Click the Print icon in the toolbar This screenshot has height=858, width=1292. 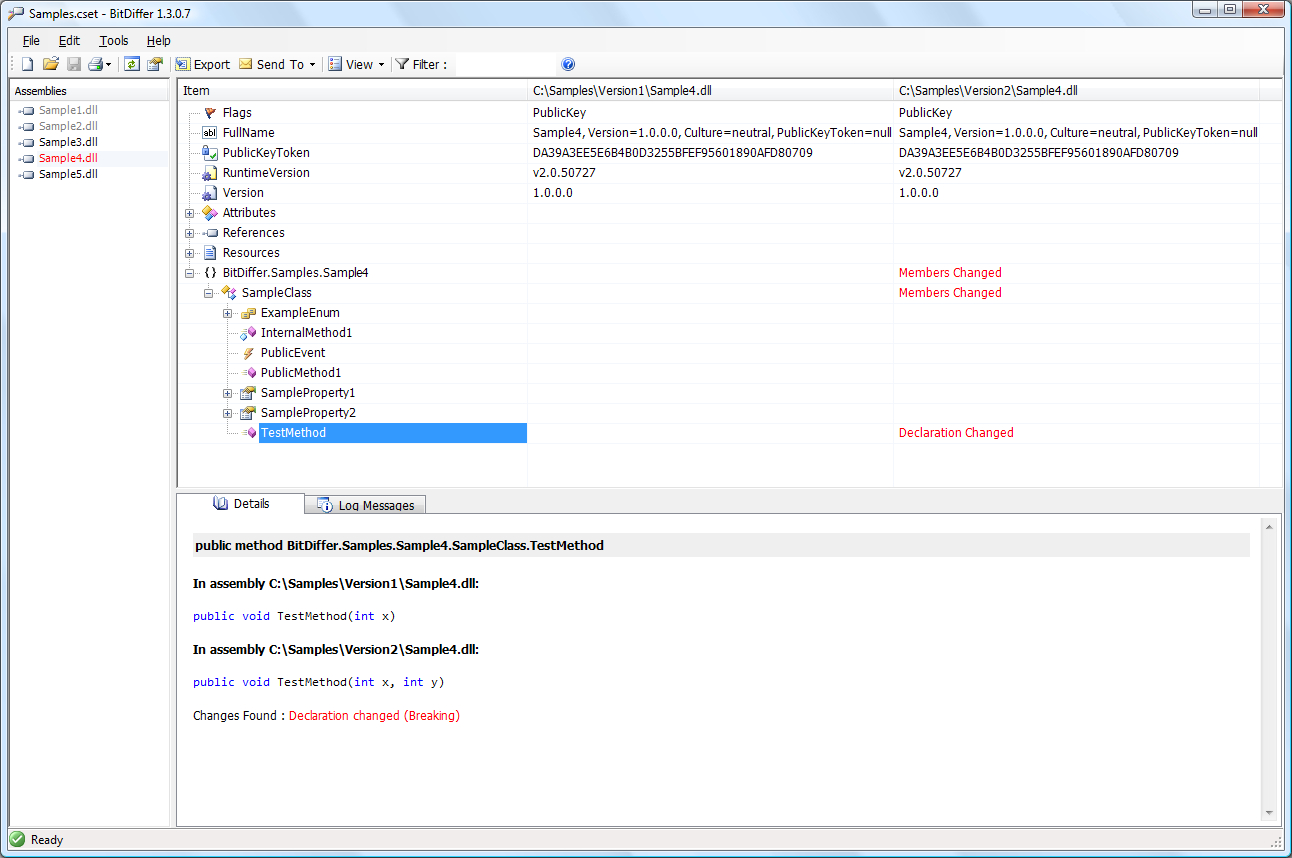coord(95,64)
